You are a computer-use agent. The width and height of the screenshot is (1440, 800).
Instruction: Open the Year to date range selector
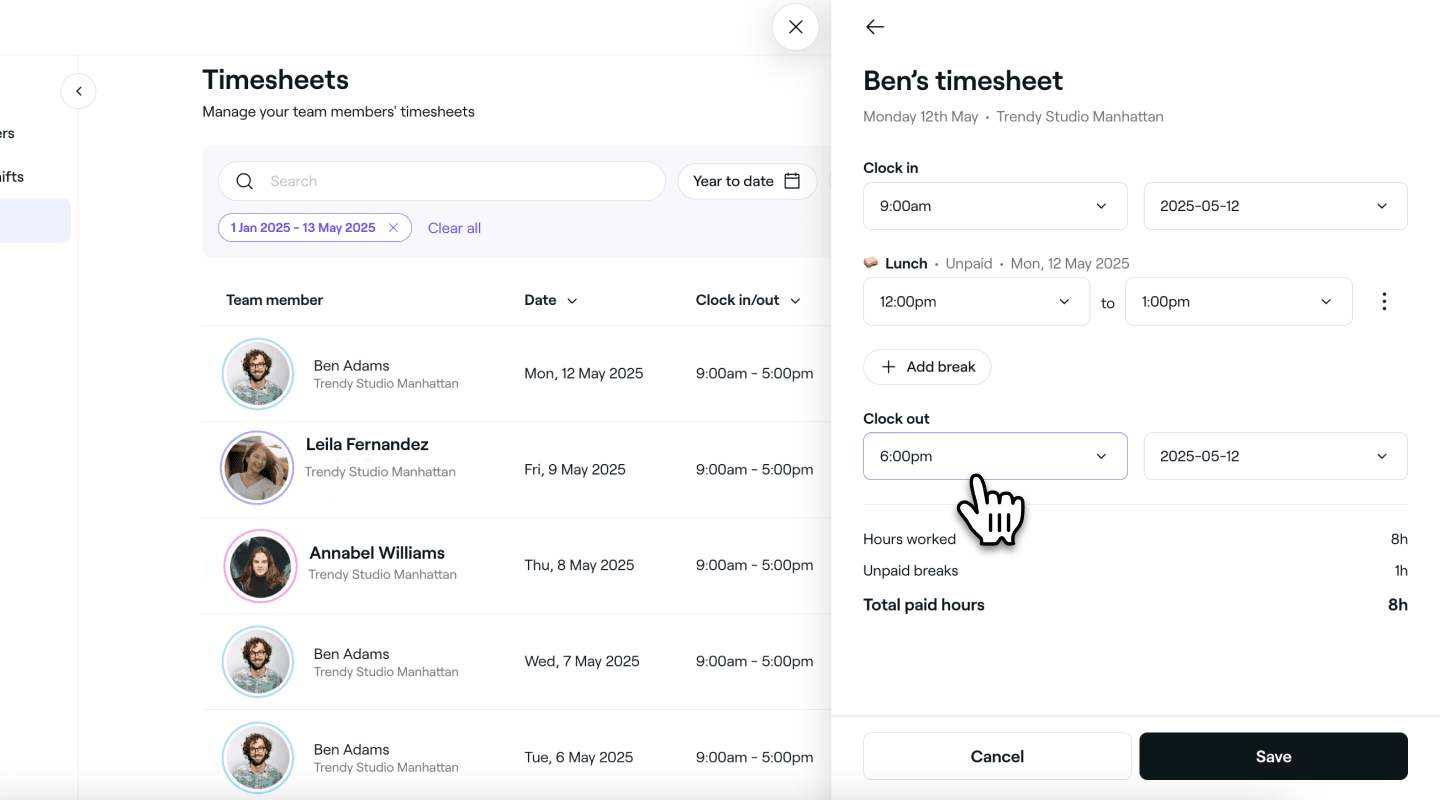click(x=747, y=181)
